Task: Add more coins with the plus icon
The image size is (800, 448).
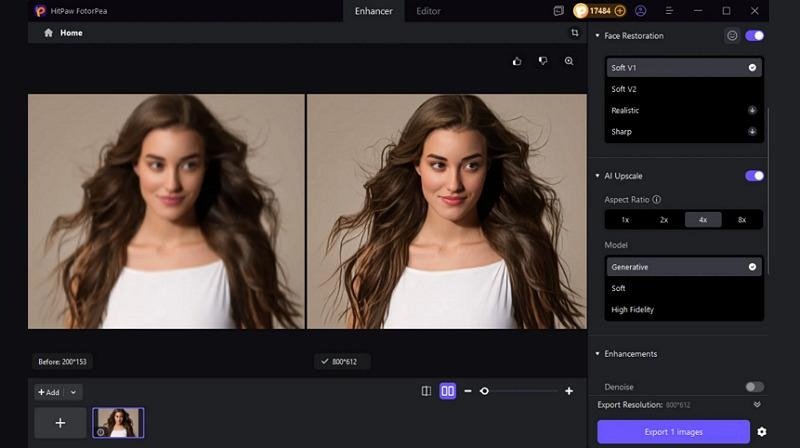Action: [620, 11]
